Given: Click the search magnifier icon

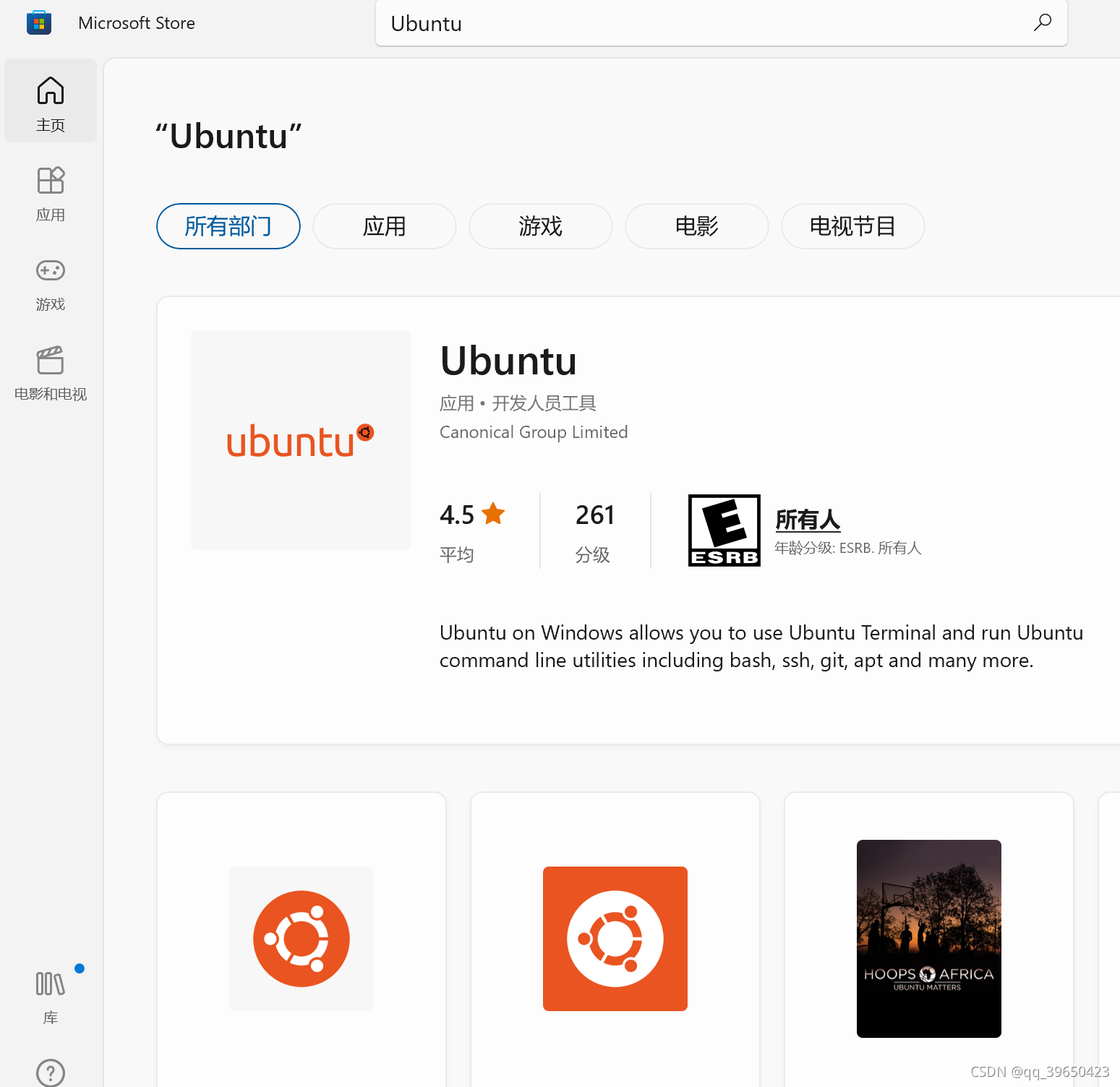Looking at the screenshot, I should tap(1042, 22).
